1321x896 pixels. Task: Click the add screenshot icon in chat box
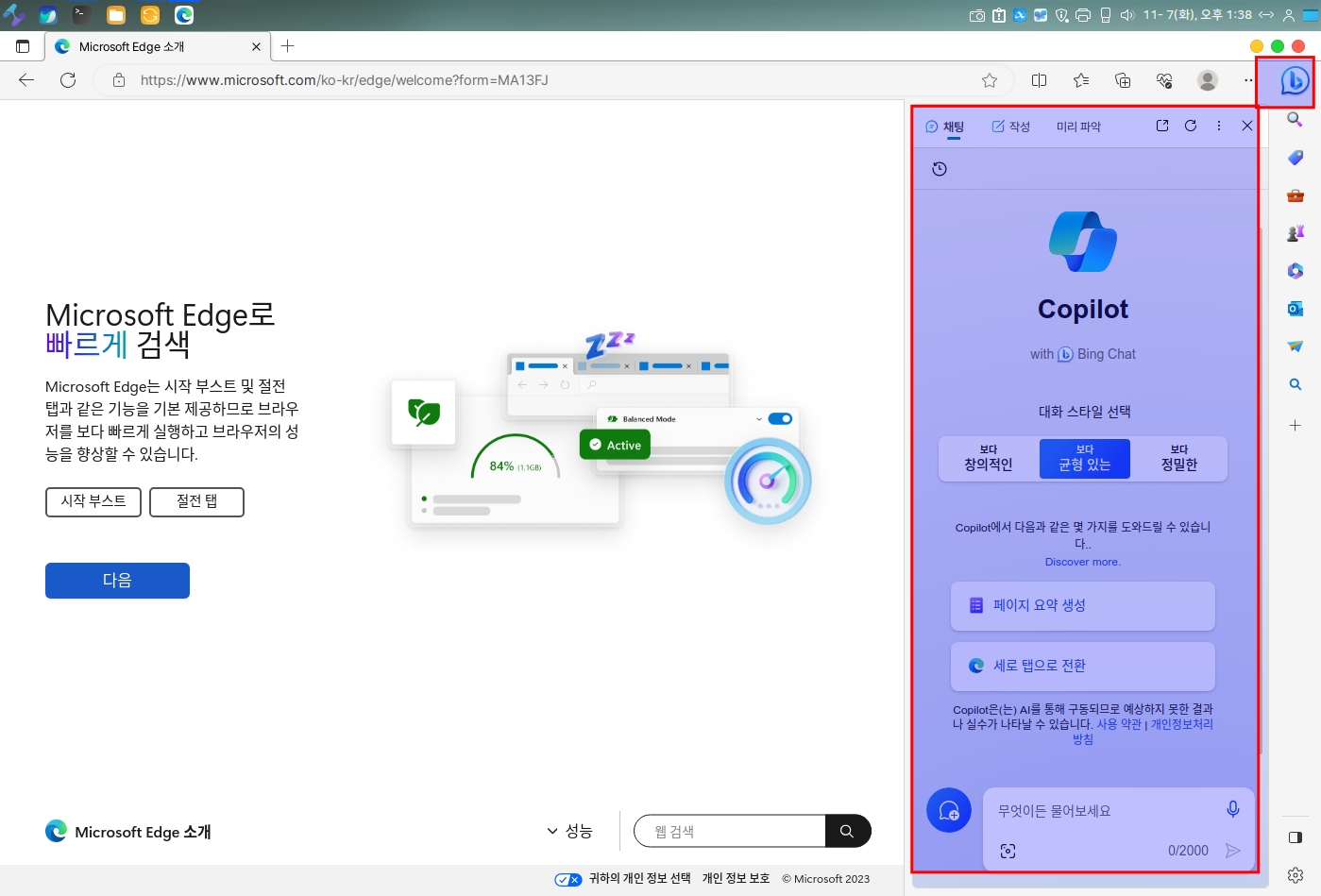point(1008,851)
